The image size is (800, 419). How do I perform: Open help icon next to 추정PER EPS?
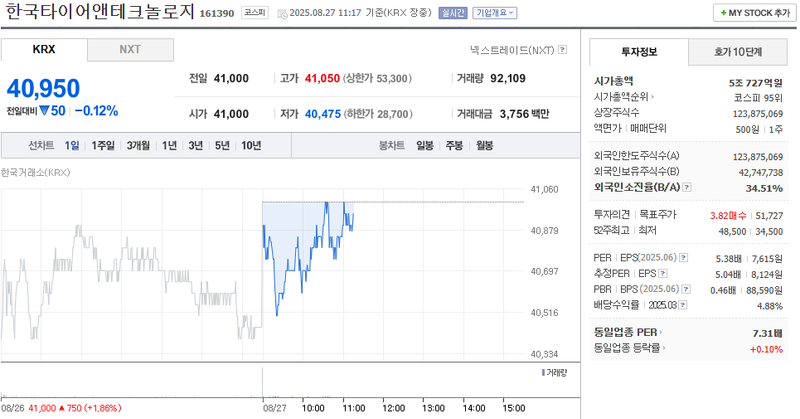click(x=663, y=274)
